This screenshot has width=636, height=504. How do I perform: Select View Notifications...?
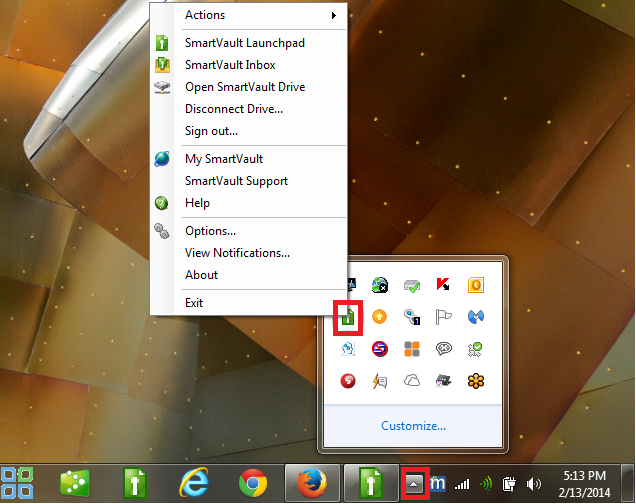[248, 253]
